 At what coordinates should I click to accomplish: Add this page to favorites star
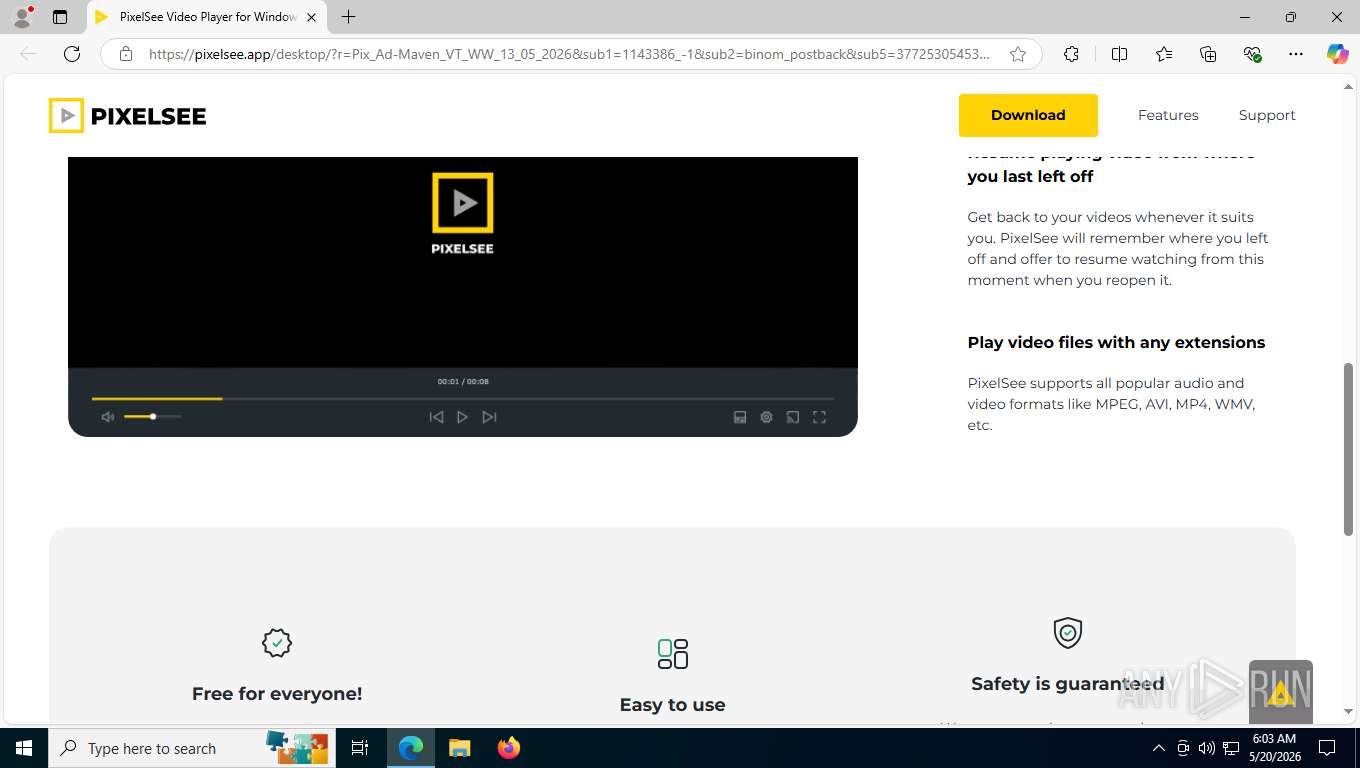[1018, 54]
